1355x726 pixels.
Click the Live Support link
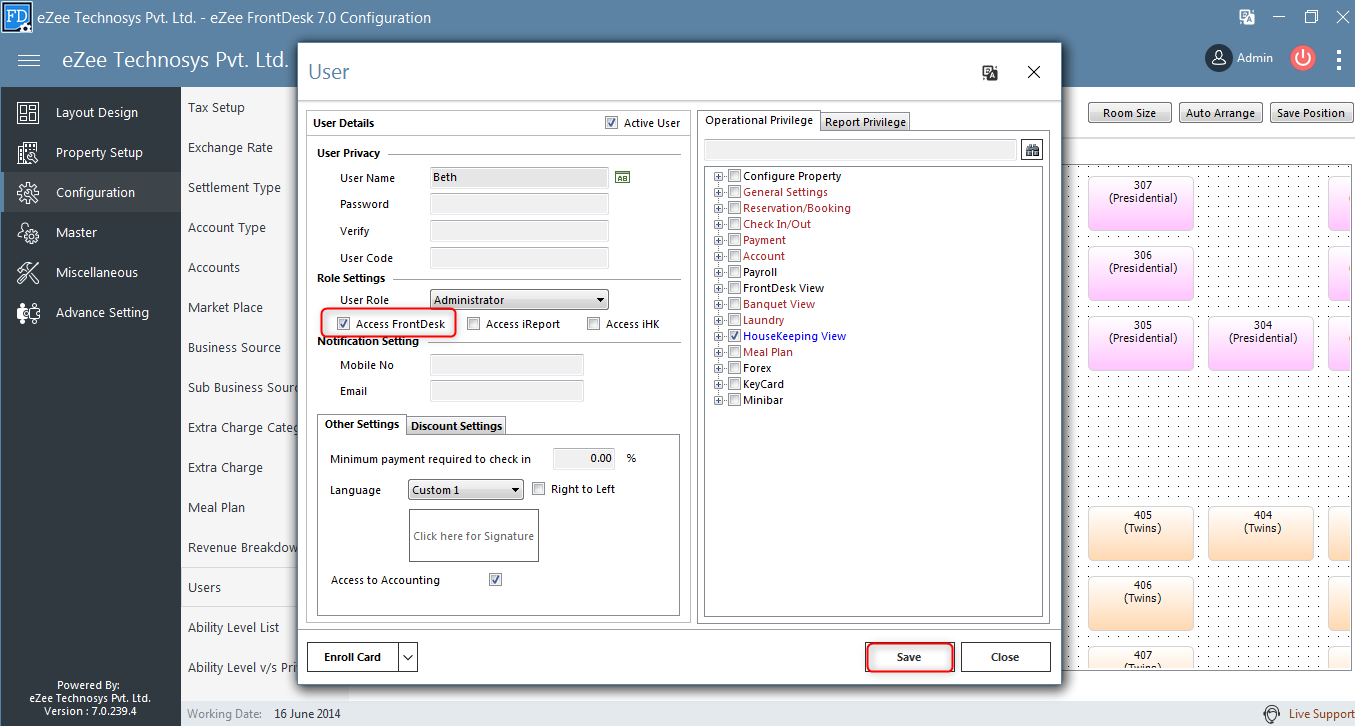1321,714
